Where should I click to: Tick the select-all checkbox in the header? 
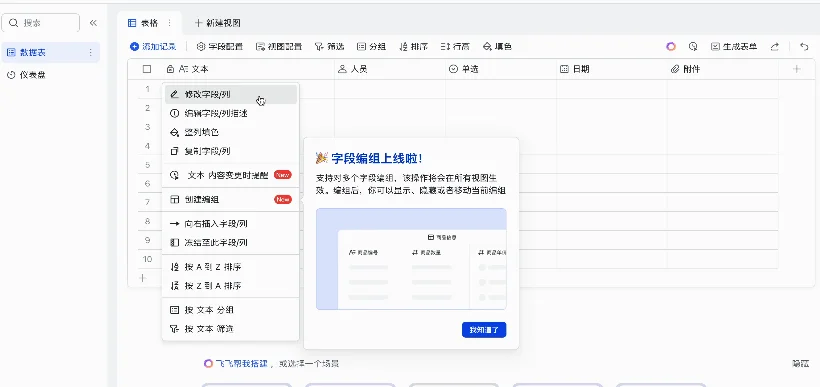(147, 69)
